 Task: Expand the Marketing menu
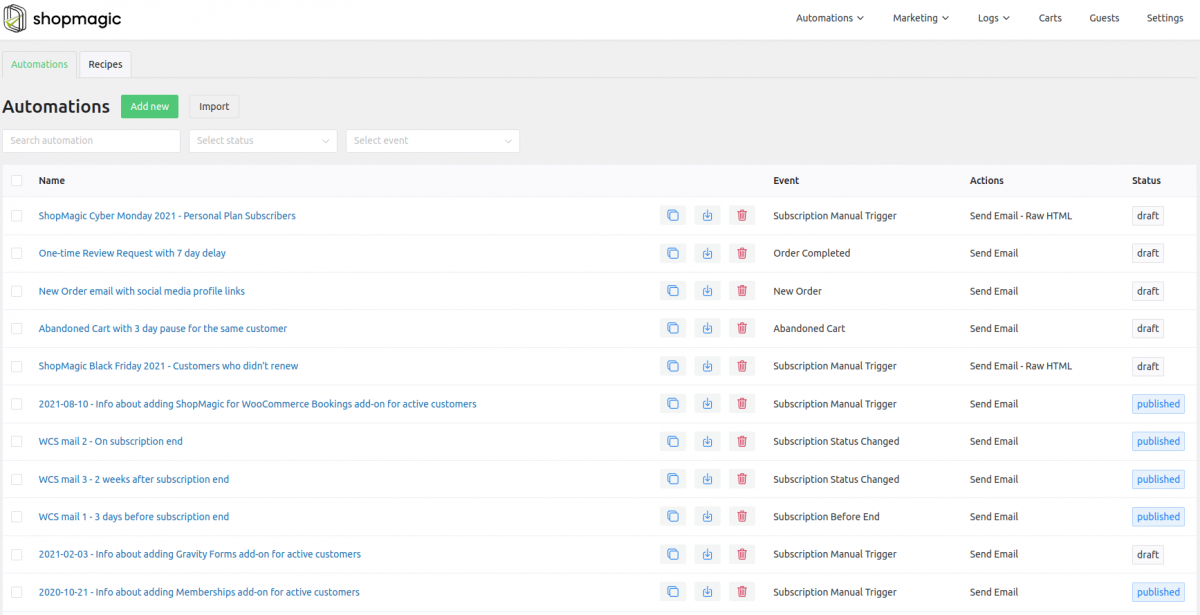click(920, 18)
